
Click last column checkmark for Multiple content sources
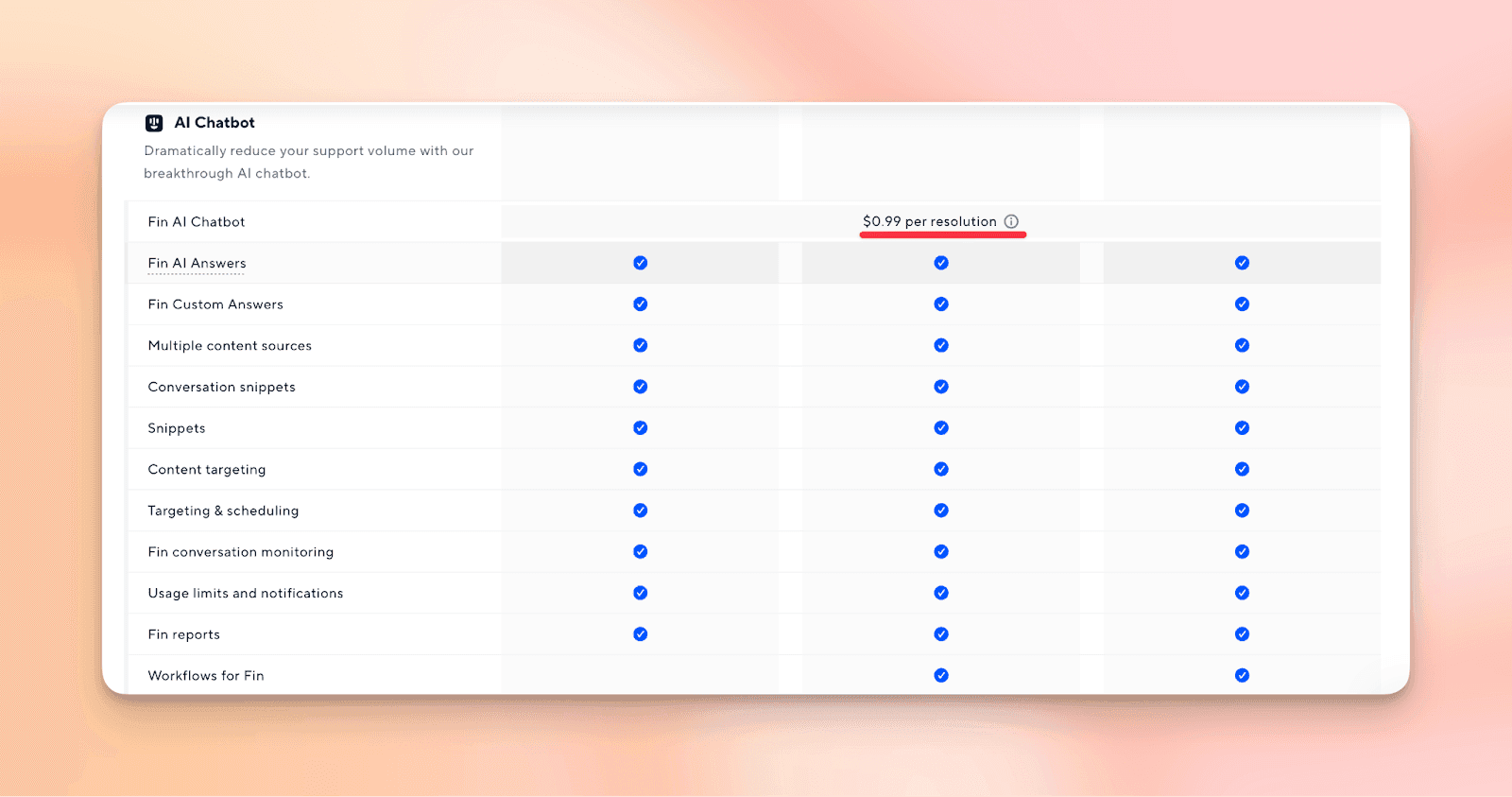[1242, 345]
